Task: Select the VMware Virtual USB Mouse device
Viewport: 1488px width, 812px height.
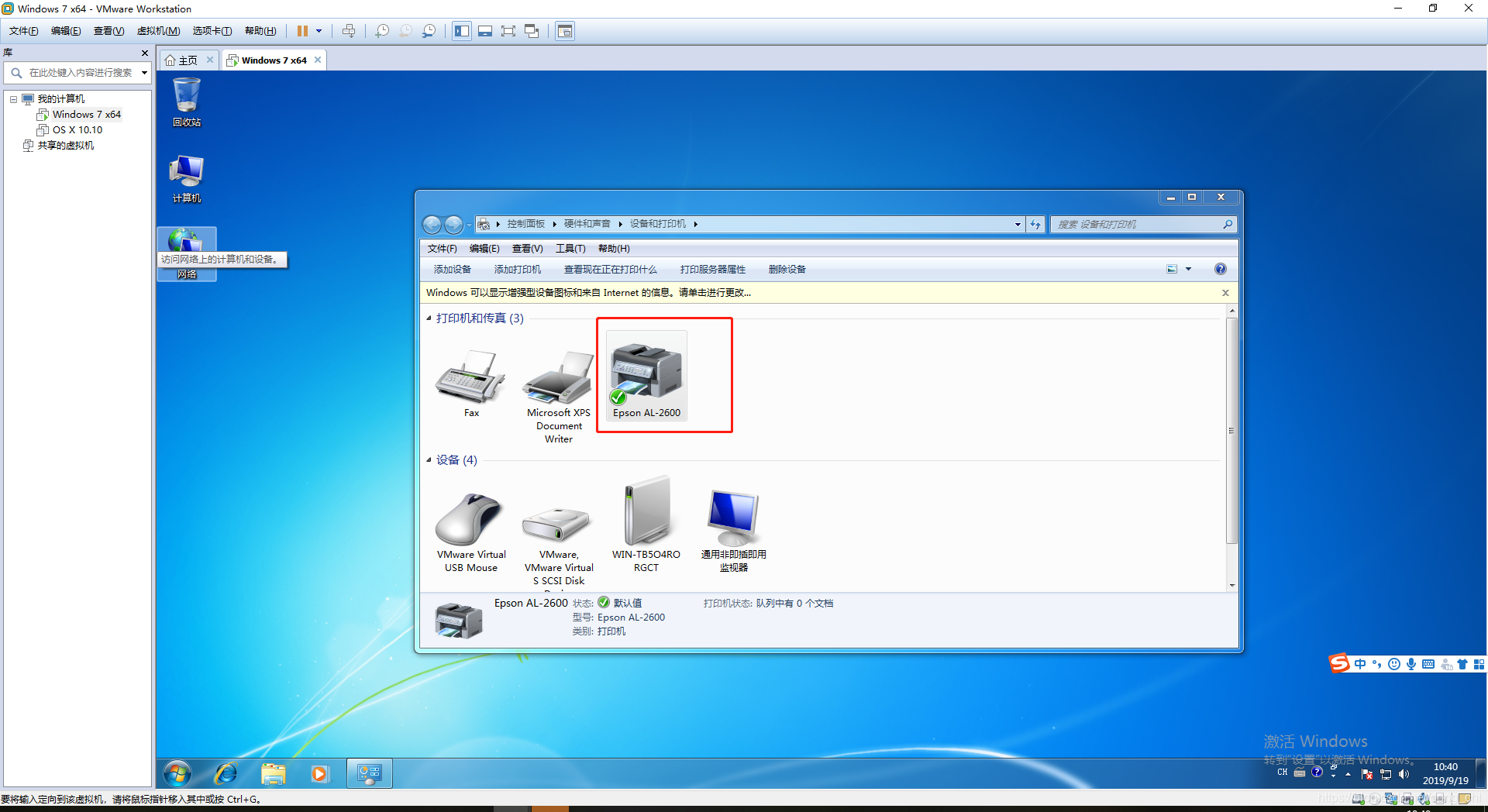Action: (x=471, y=531)
